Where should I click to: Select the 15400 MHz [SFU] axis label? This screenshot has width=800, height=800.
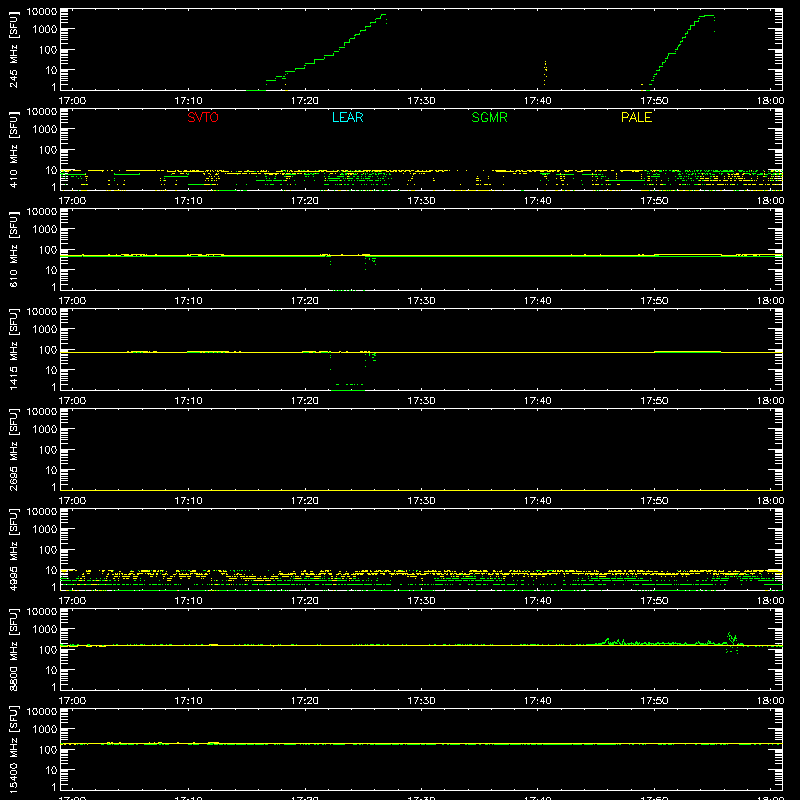13,750
